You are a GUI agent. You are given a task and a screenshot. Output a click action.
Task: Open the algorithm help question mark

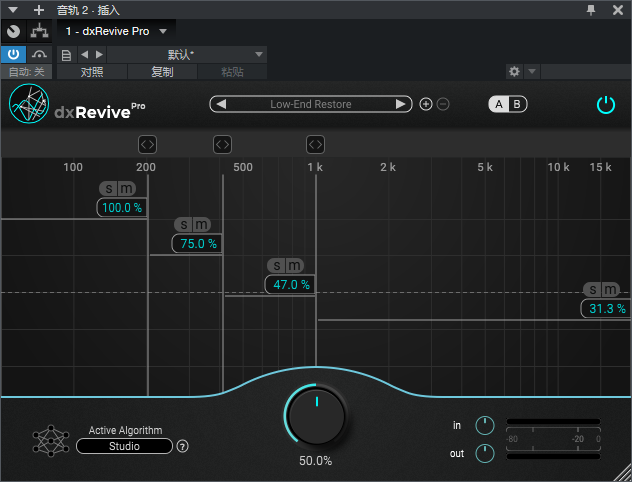tap(183, 447)
